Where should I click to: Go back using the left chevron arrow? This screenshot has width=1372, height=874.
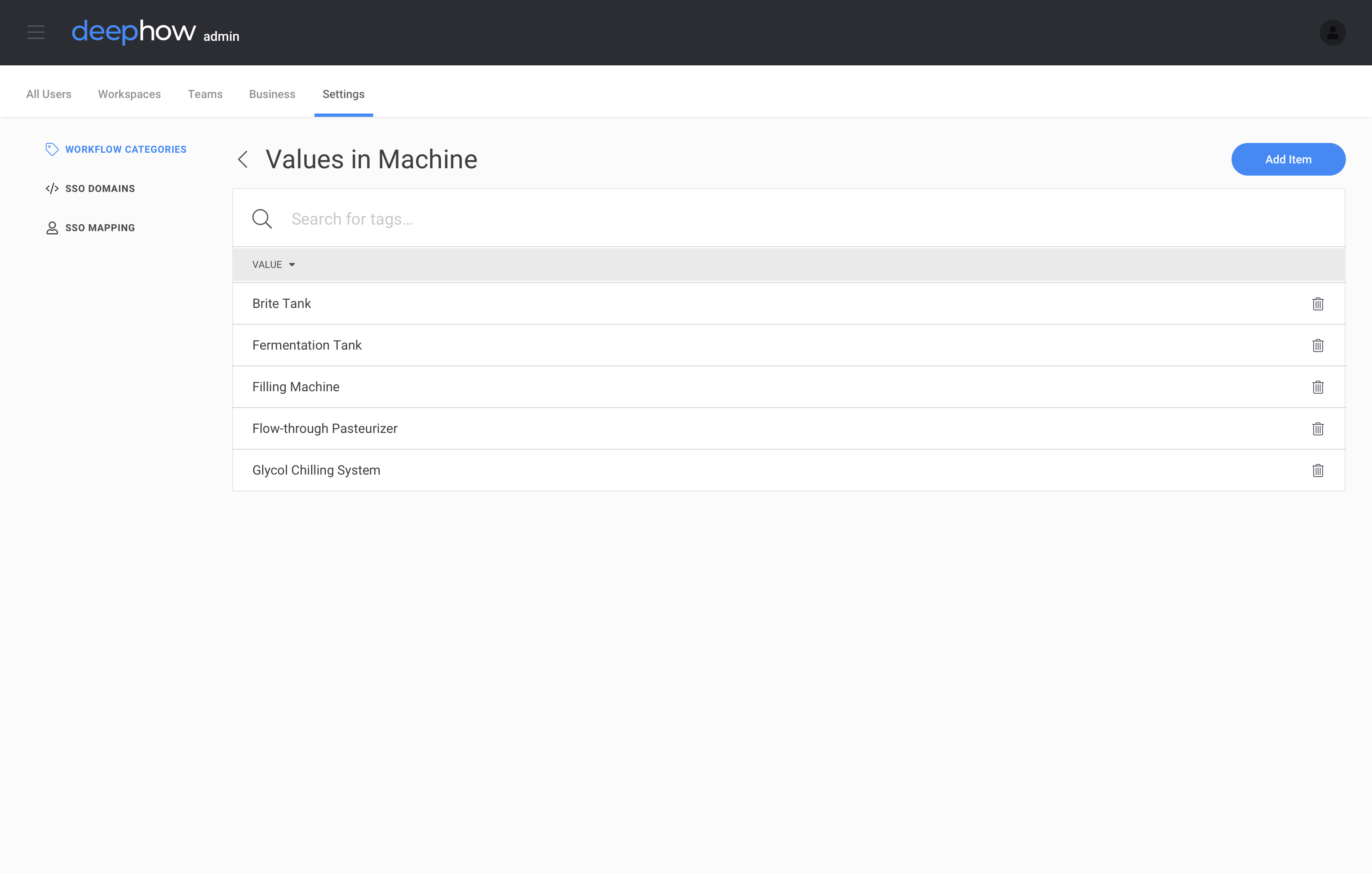coord(243,160)
